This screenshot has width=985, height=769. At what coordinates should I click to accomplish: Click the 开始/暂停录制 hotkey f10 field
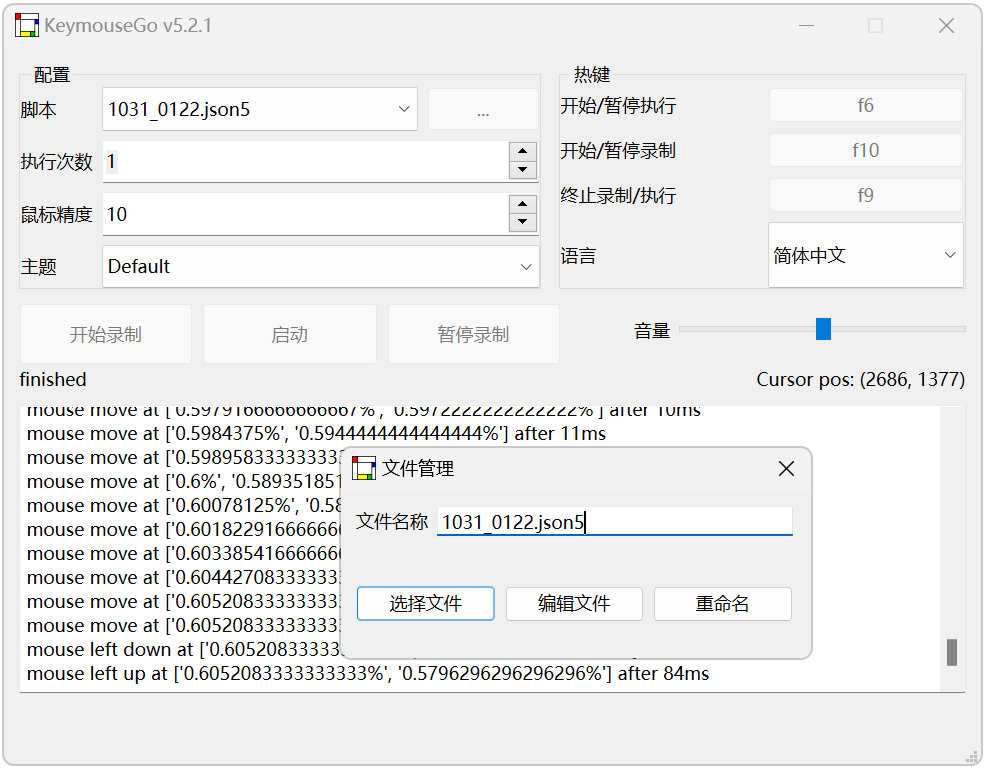click(x=866, y=150)
